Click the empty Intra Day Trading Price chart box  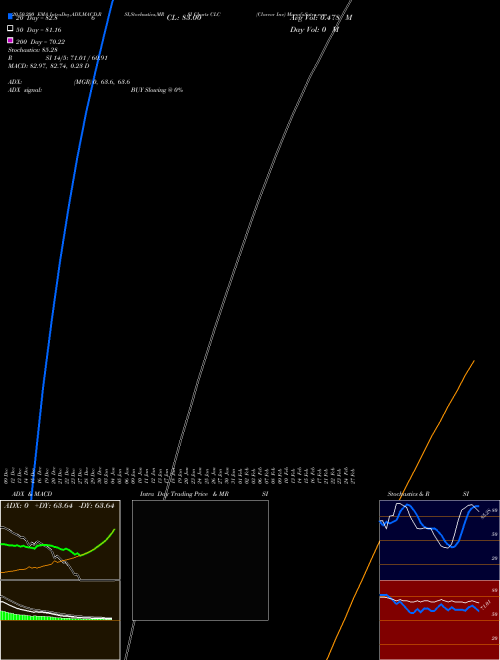[x=200, y=560]
